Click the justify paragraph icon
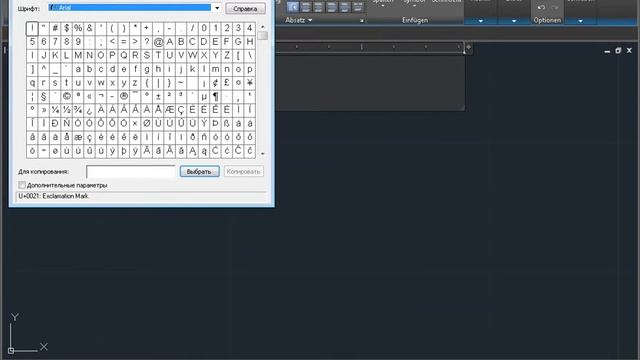The width and height of the screenshot is (640, 360). click(345, 7)
